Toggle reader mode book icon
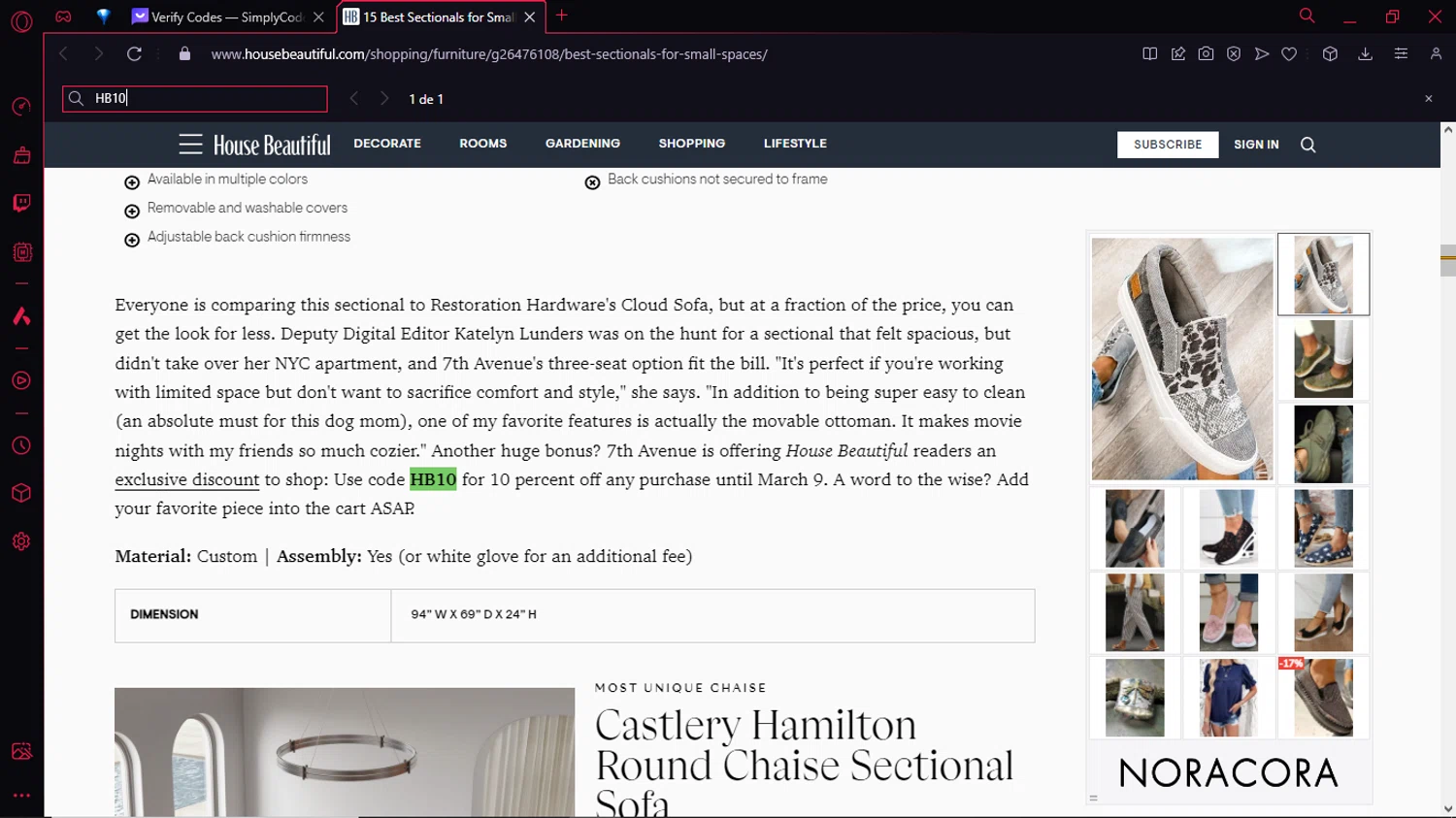 click(1149, 54)
